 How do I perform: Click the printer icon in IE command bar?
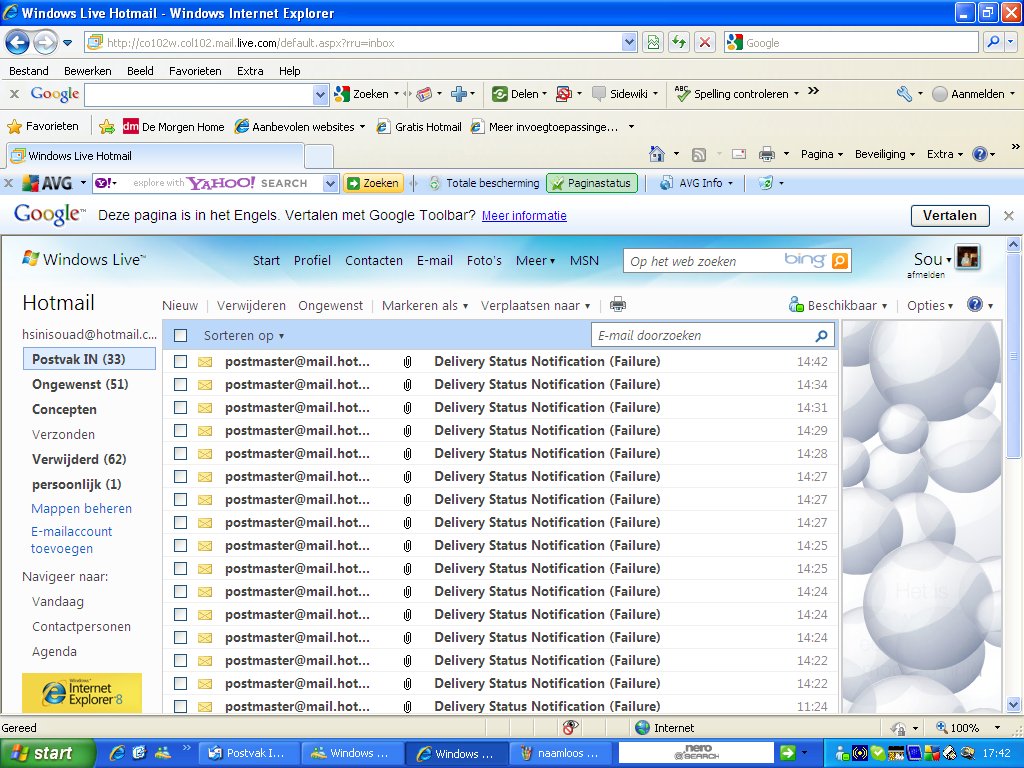pyautogui.click(x=767, y=154)
